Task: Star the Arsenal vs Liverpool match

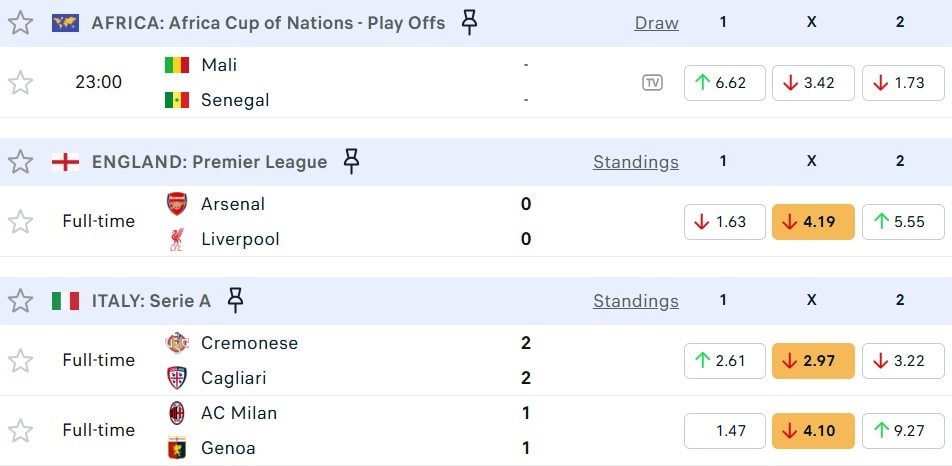Action: tap(20, 221)
